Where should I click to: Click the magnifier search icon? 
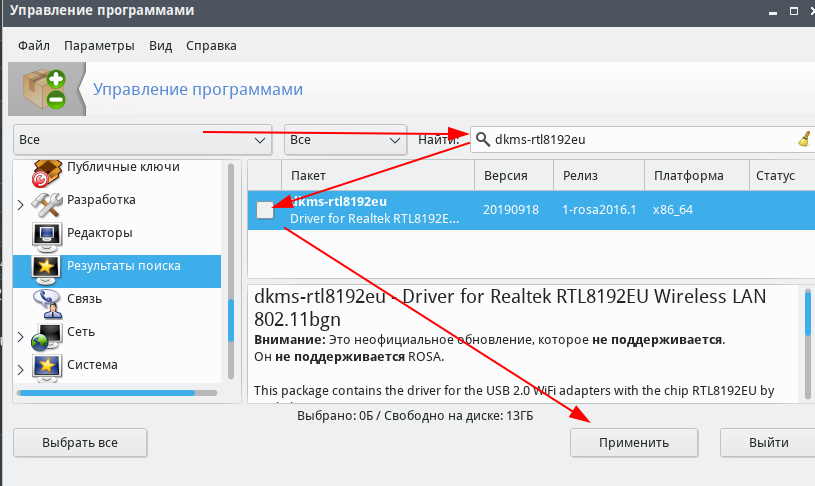pos(483,139)
